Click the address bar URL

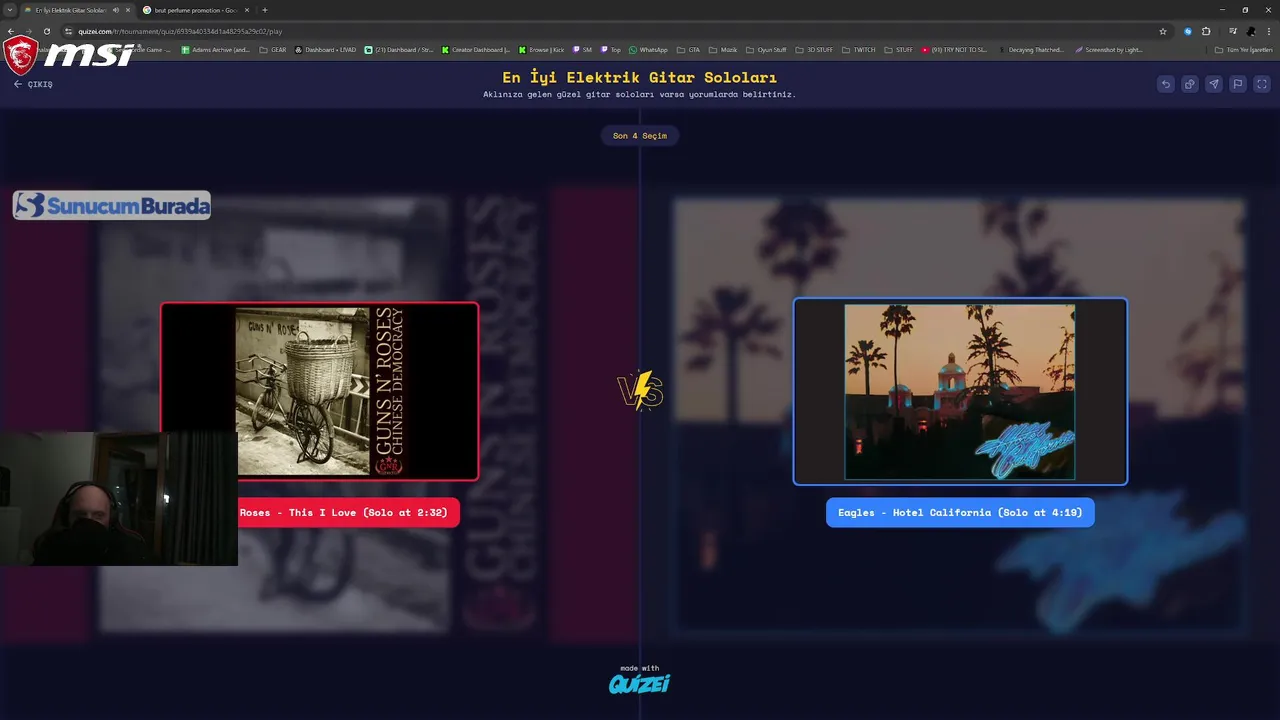tap(180, 31)
